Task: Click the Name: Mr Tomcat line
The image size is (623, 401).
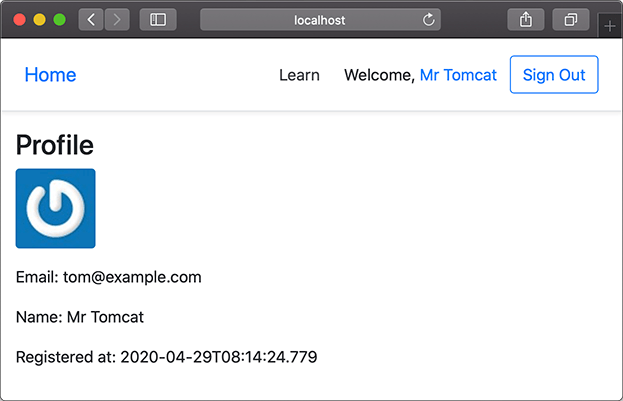Action: 80,317
